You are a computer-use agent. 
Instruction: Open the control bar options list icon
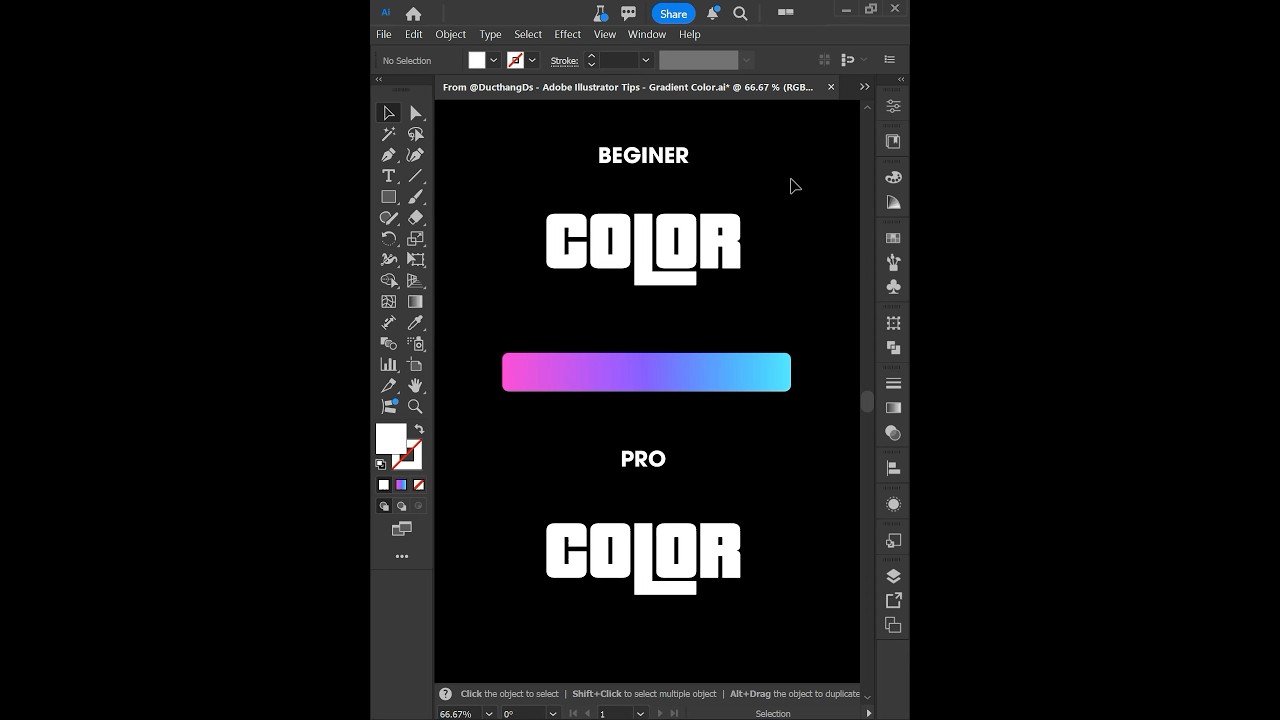click(x=890, y=60)
